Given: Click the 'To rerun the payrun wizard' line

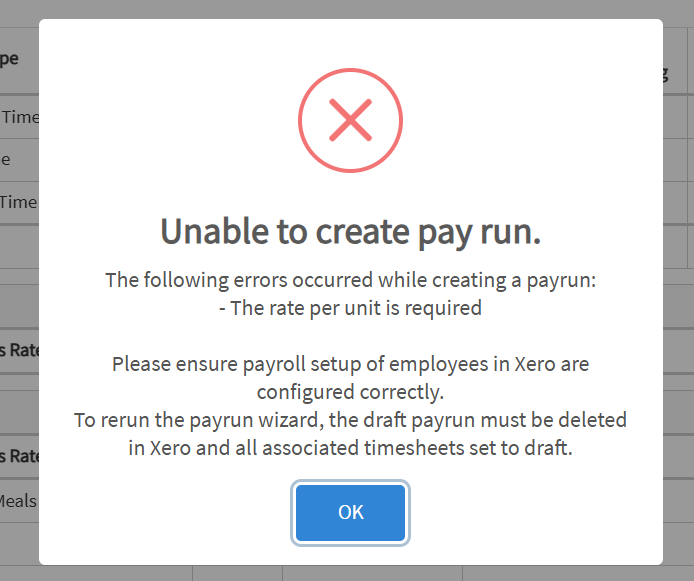Looking at the screenshot, I should tap(350, 420).
